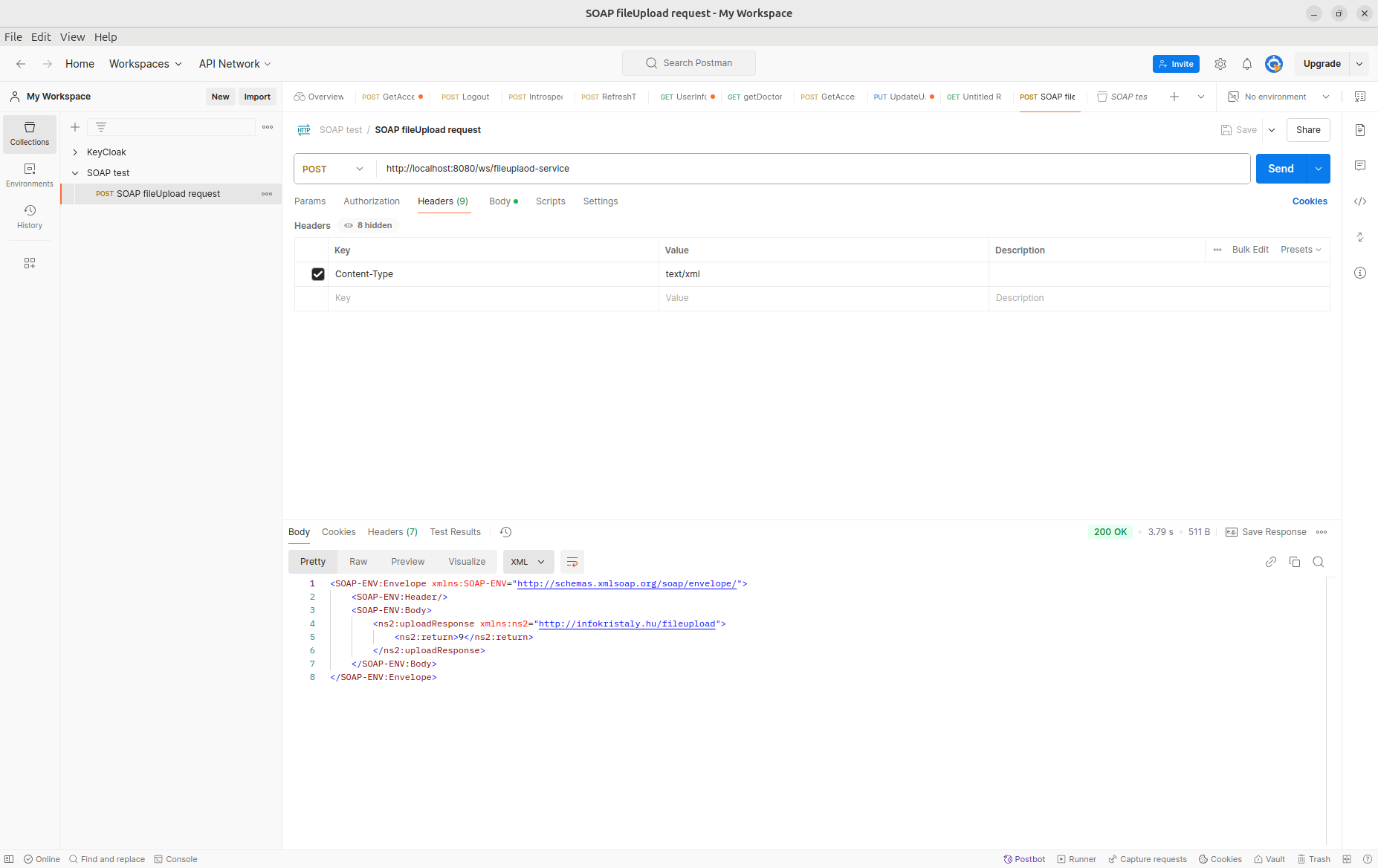Viewport: 1378px width, 868px height.
Task: Open settings gear icon
Action: point(1220,64)
